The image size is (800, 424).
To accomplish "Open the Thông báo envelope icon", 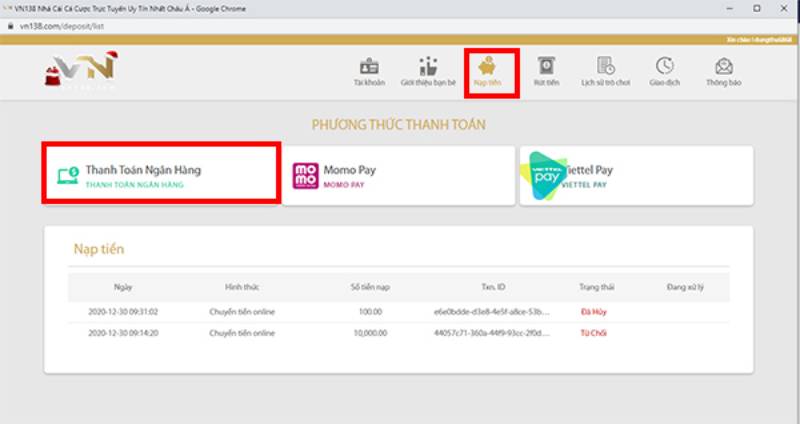I will click(x=724, y=66).
